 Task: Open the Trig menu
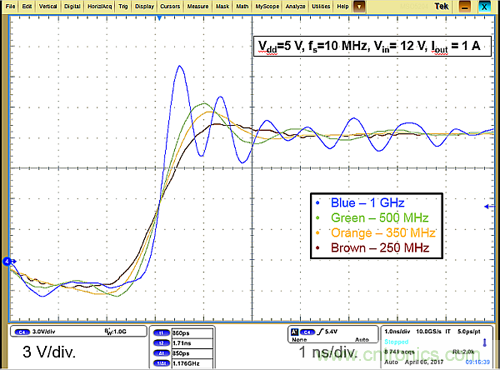tap(123, 6)
